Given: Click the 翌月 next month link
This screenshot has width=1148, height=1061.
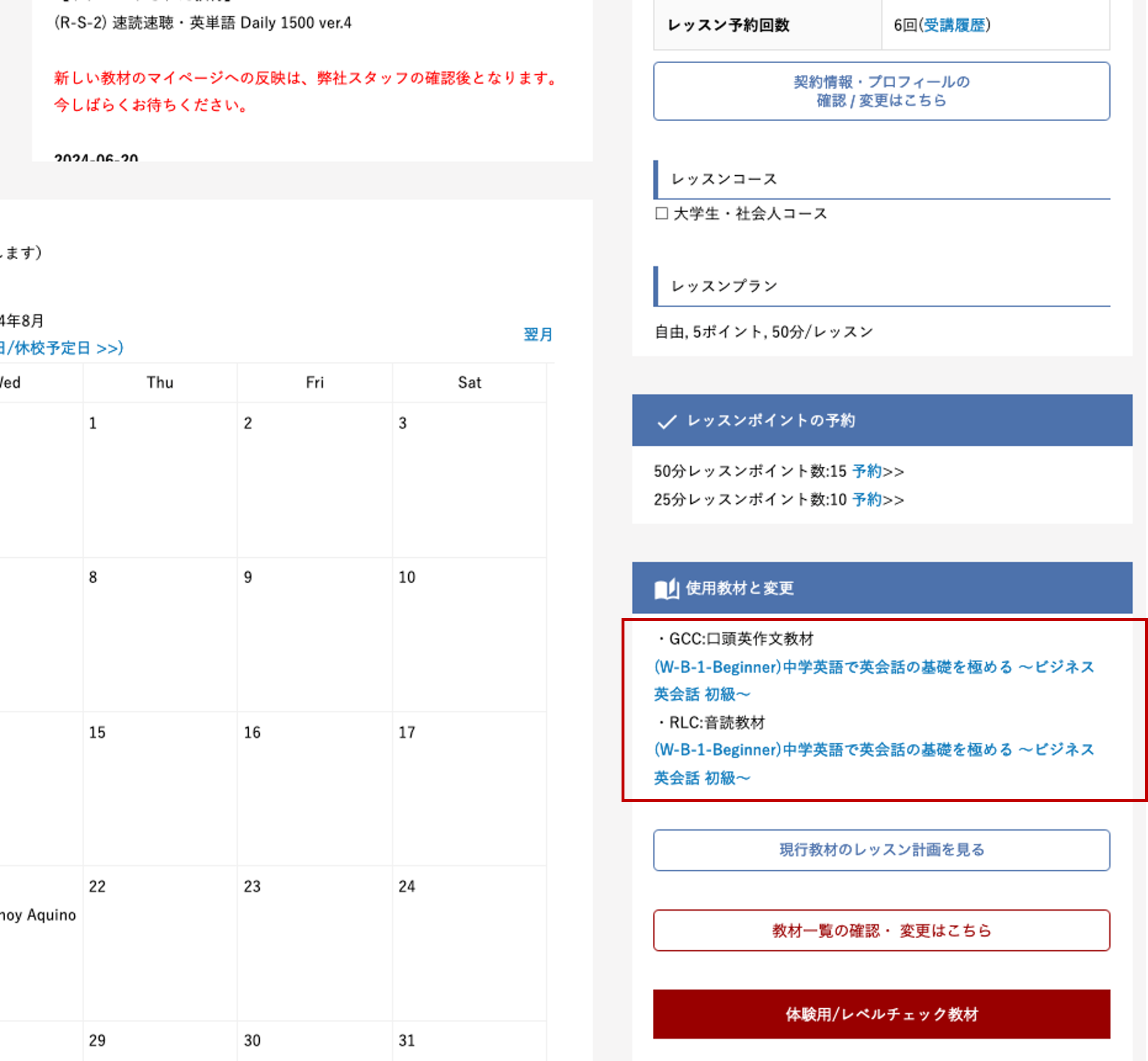Looking at the screenshot, I should [x=537, y=335].
